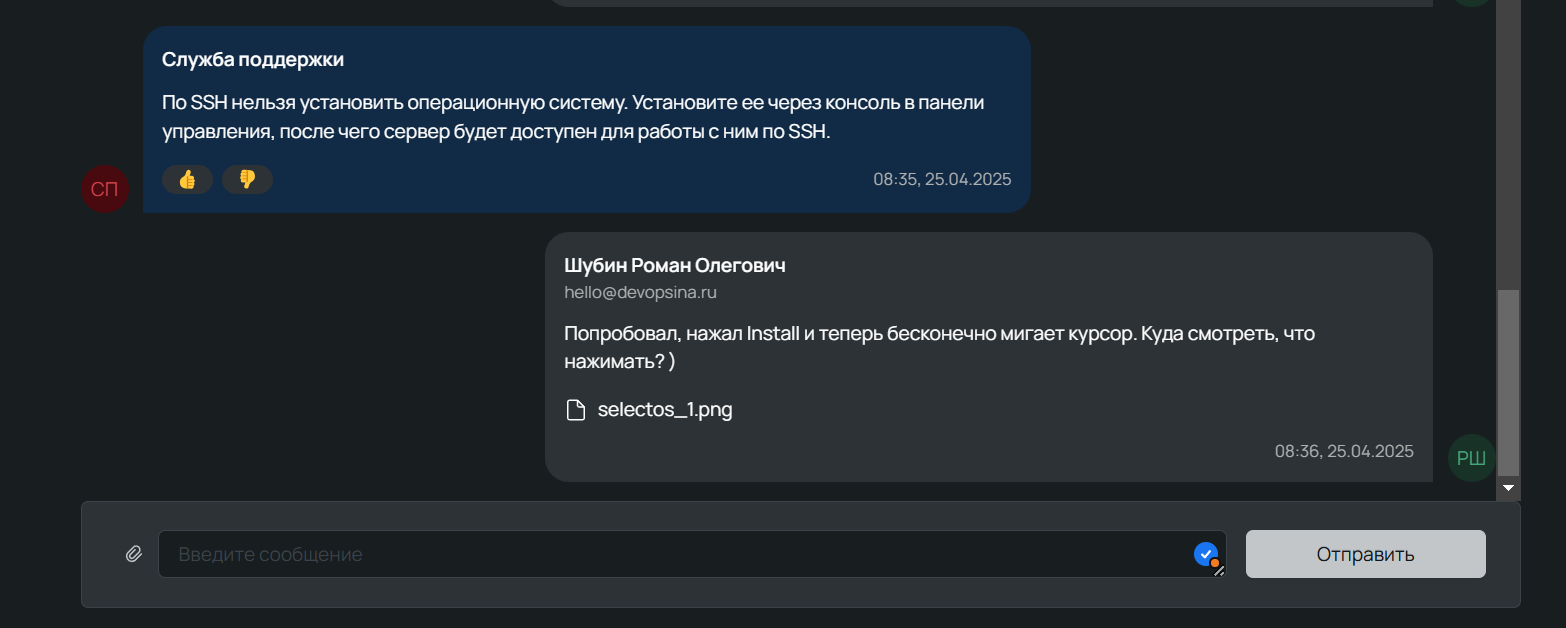Viewport: 1566px width, 628px height.
Task: Click the support message about SSH installation
Action: click(x=573, y=117)
